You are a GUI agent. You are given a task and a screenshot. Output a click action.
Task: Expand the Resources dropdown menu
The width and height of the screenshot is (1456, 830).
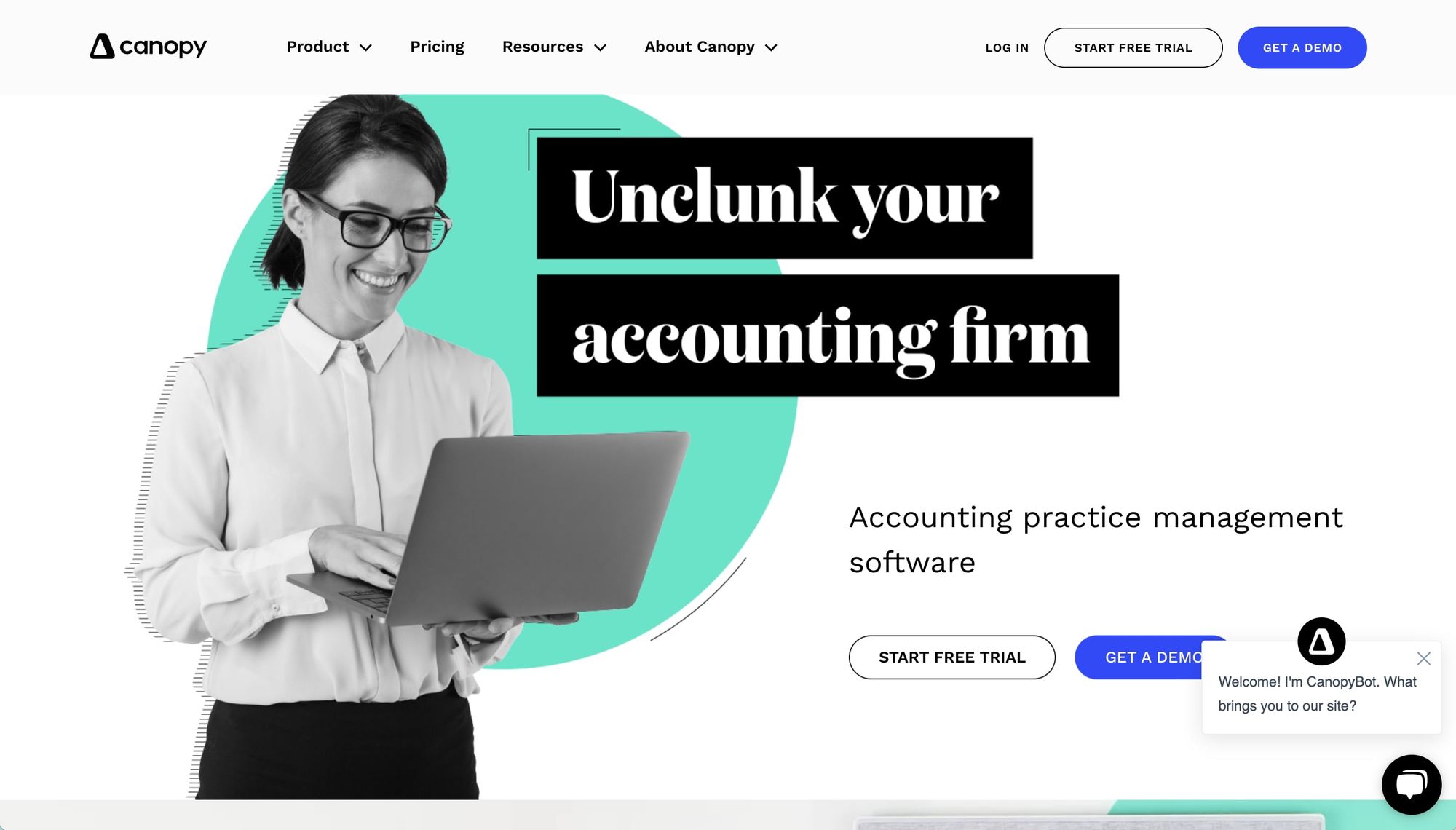(x=554, y=46)
